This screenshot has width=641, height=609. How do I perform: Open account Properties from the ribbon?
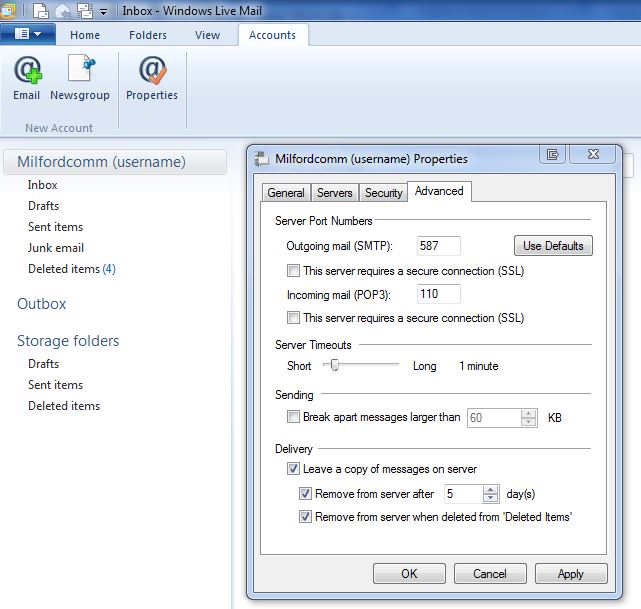[x=152, y=78]
